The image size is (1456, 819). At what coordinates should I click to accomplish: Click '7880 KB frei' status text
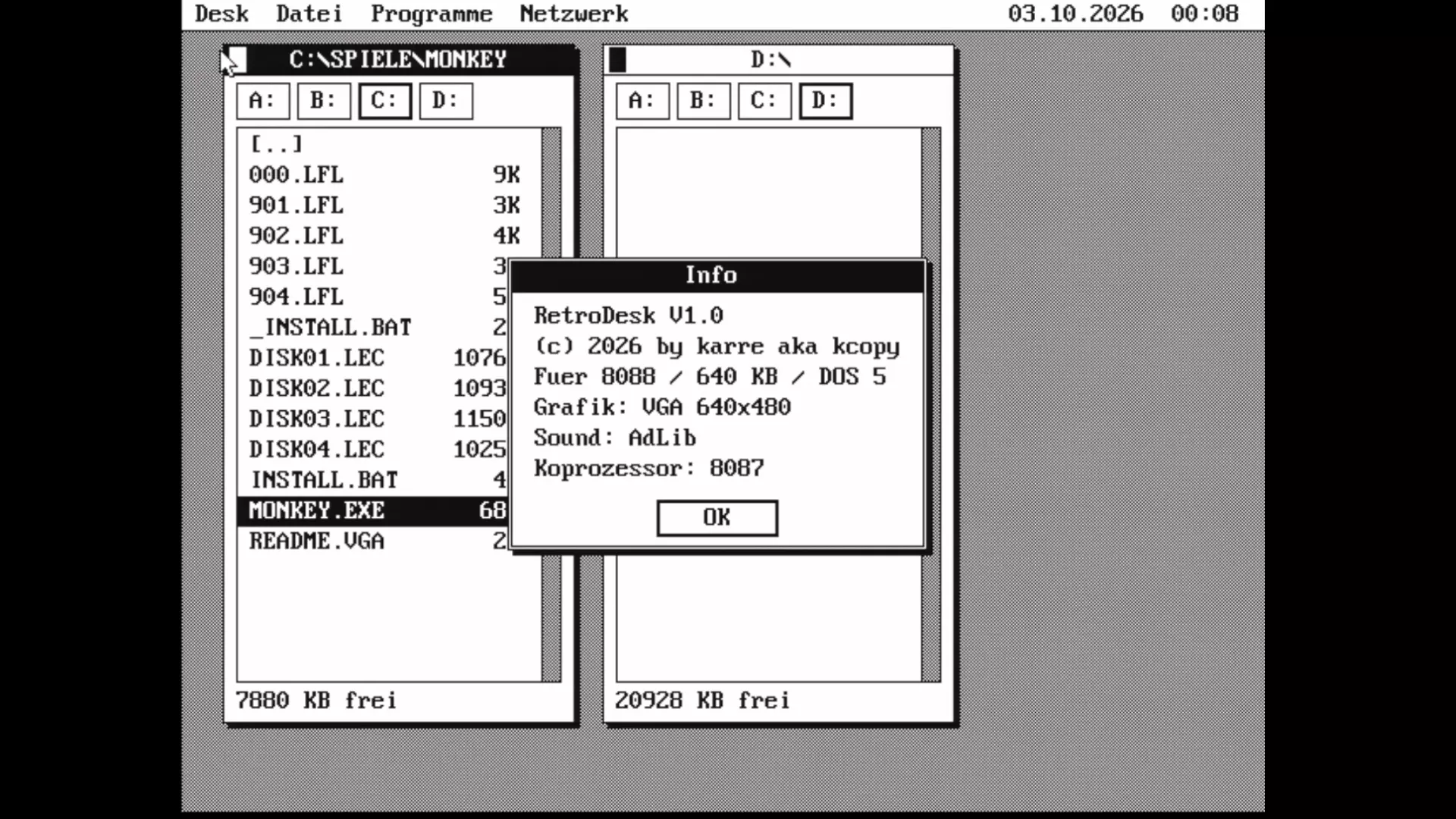pos(316,700)
